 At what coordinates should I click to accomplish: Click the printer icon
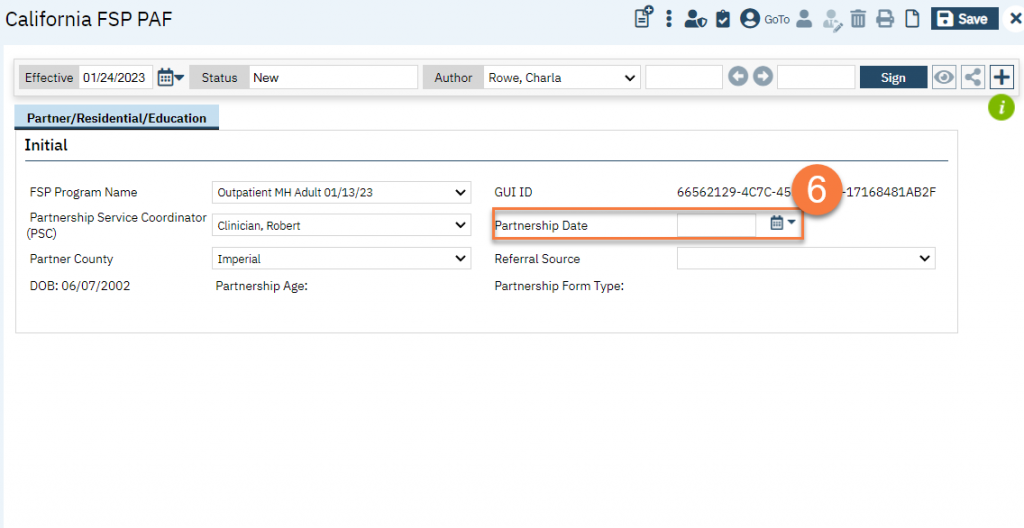click(x=885, y=19)
